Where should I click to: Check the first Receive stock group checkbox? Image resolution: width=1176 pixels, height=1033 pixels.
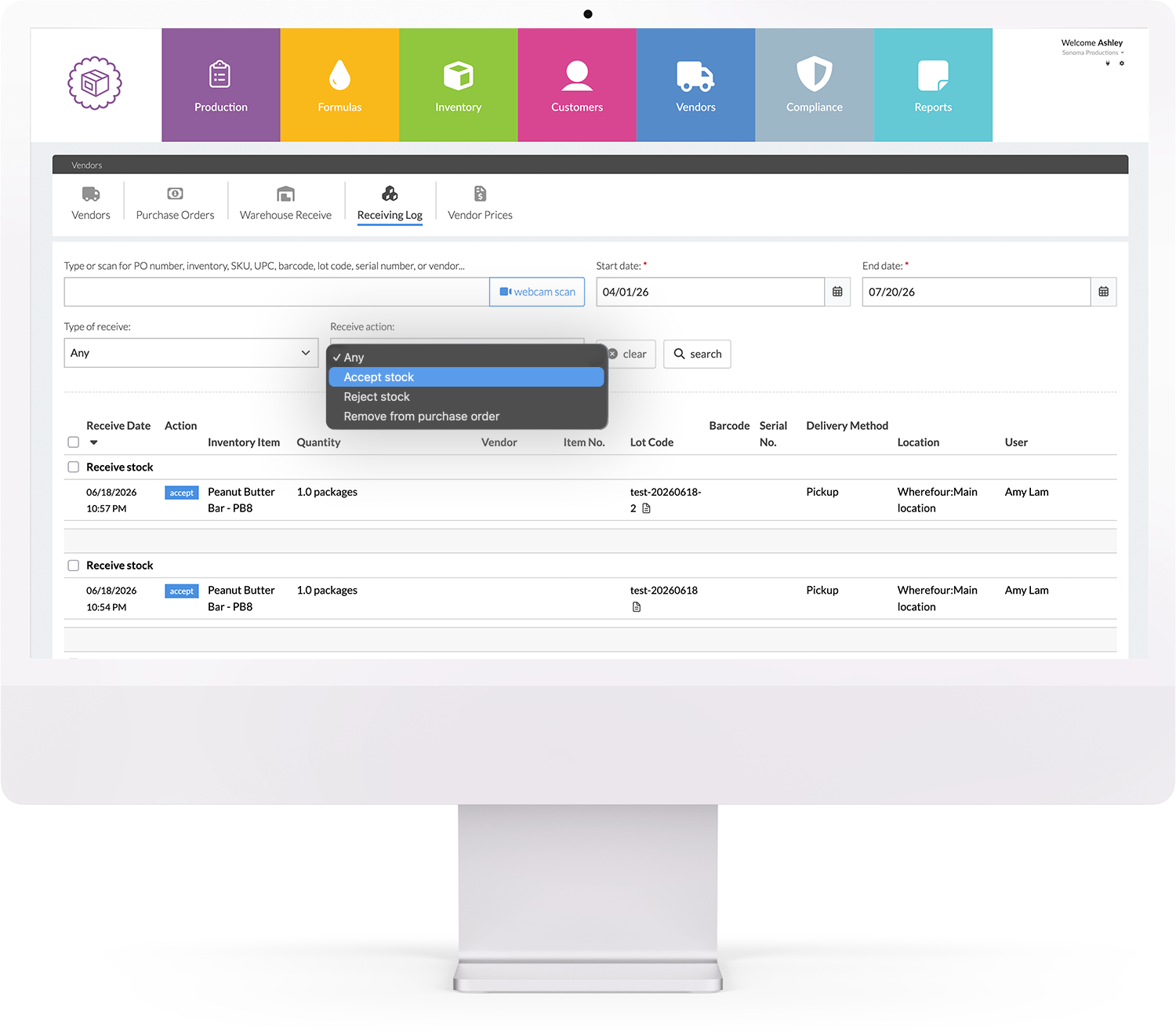74,467
